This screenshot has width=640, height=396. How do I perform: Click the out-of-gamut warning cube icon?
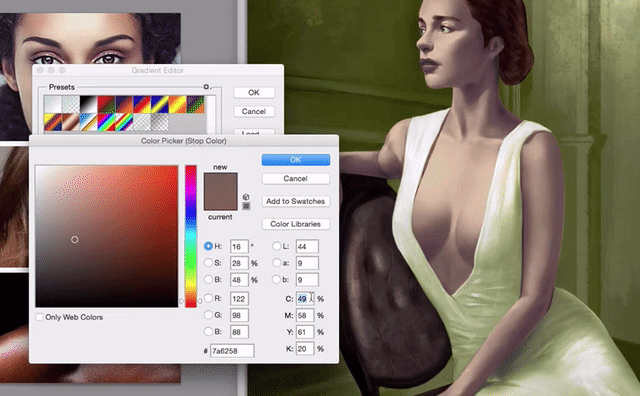point(246,197)
